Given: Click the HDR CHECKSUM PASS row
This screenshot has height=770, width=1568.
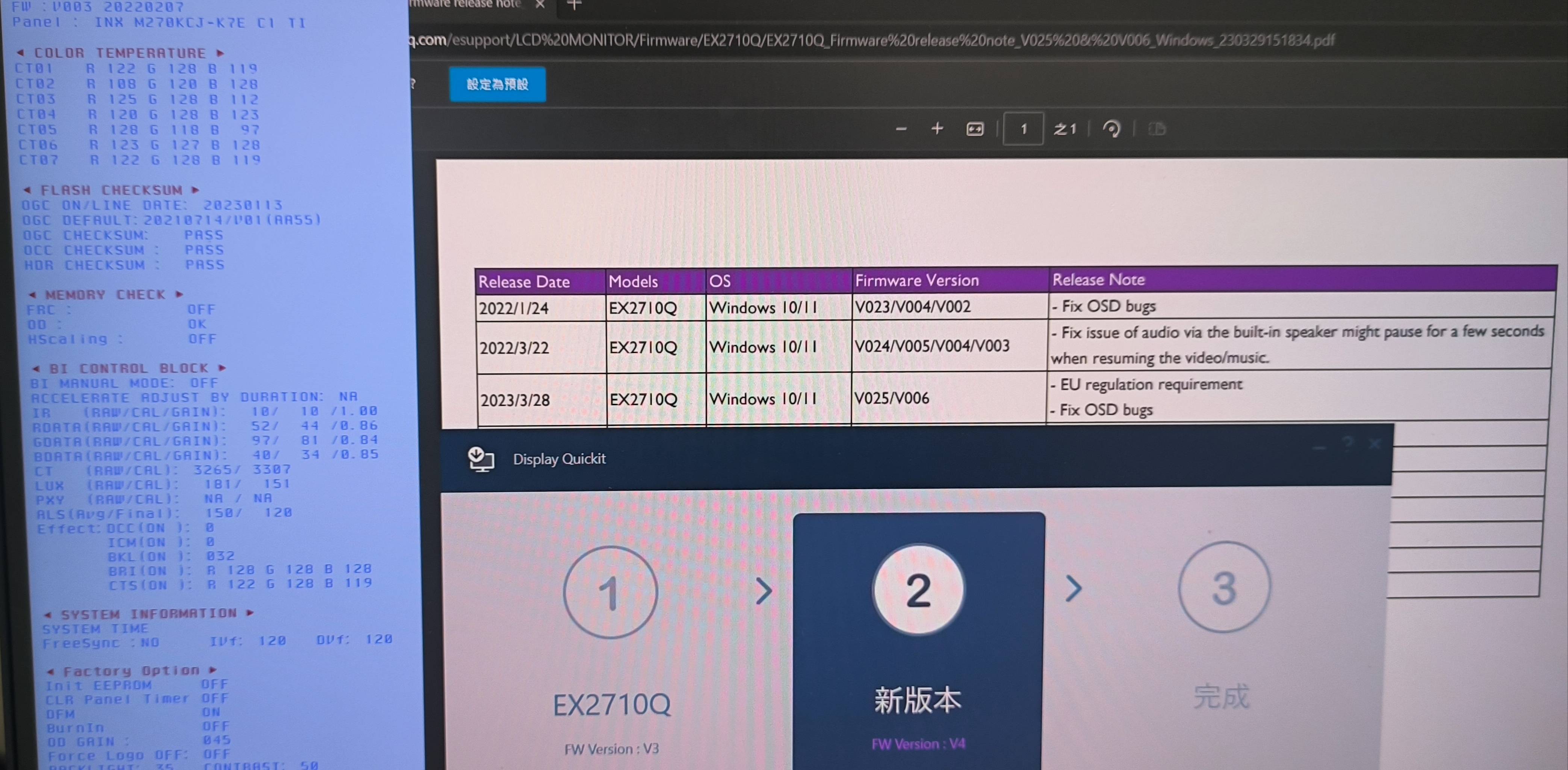Looking at the screenshot, I should pyautogui.click(x=125, y=265).
